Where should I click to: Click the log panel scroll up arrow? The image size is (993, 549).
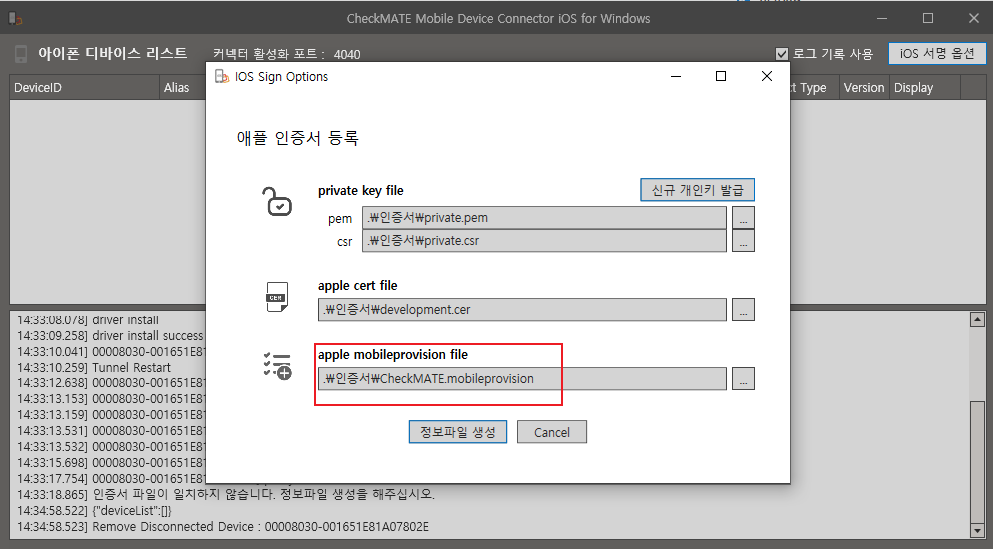(x=977, y=320)
